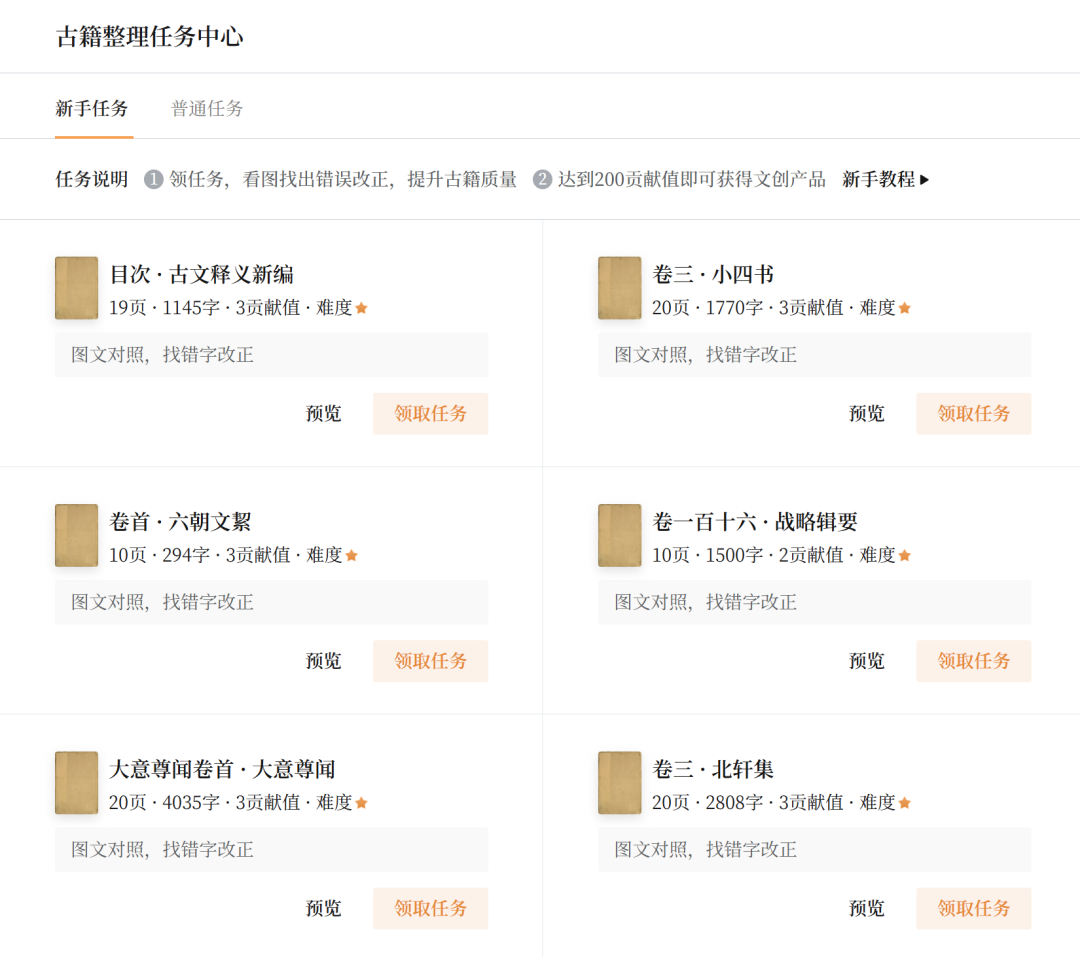Click the 古籍整理任务中心 page title
Viewport: 1080px width, 957px height.
click(150, 37)
